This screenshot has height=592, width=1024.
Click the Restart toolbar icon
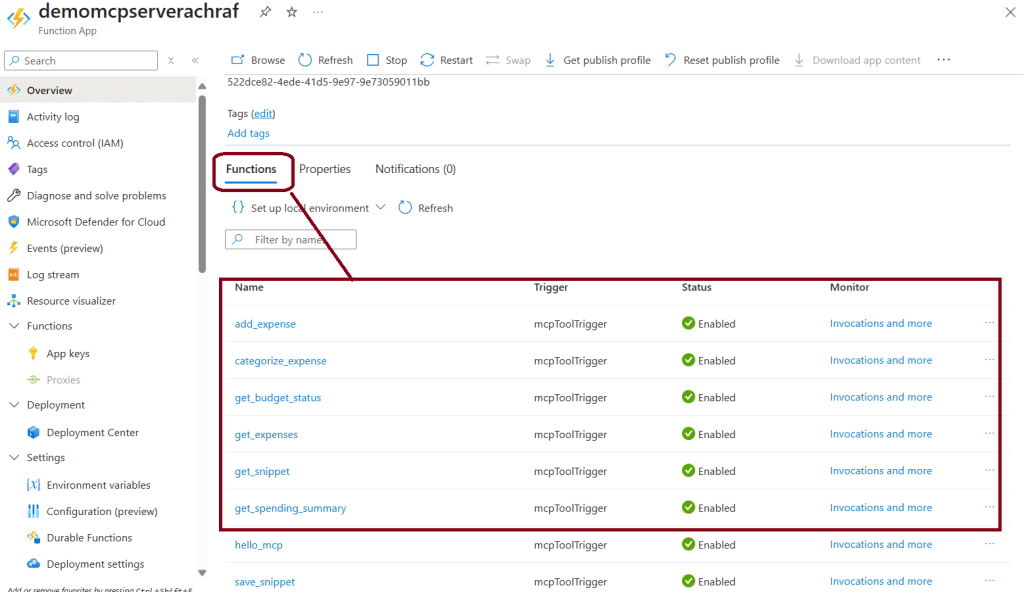[x=428, y=60]
